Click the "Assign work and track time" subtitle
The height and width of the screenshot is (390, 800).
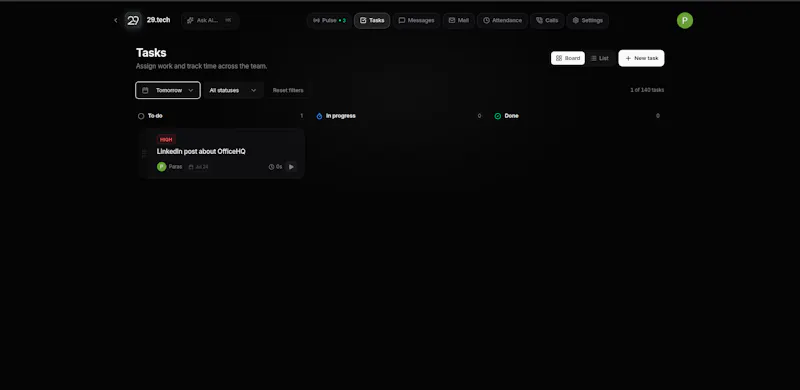(x=202, y=66)
